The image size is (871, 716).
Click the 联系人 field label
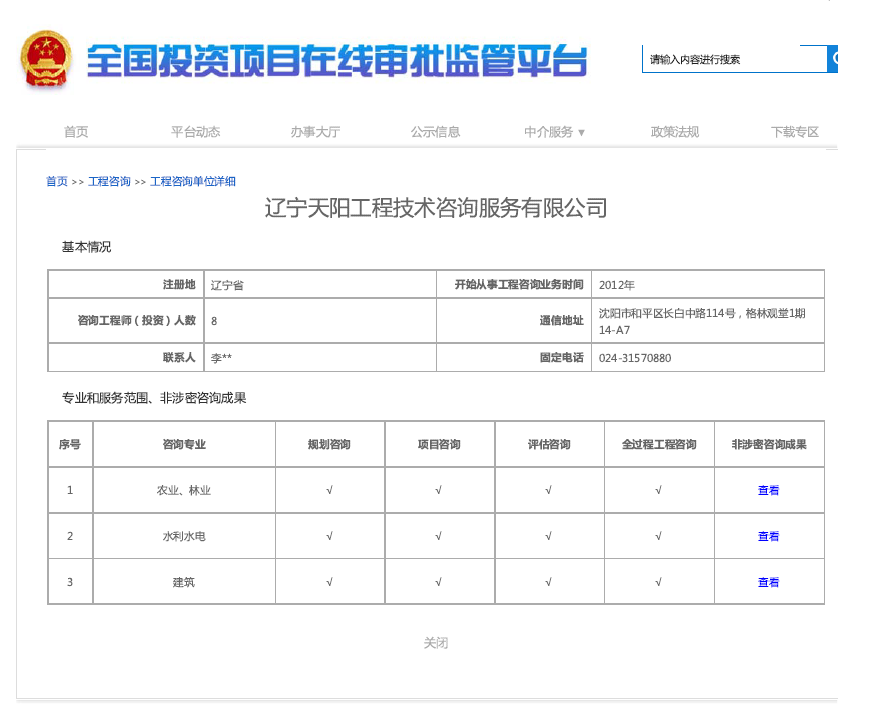tap(179, 357)
